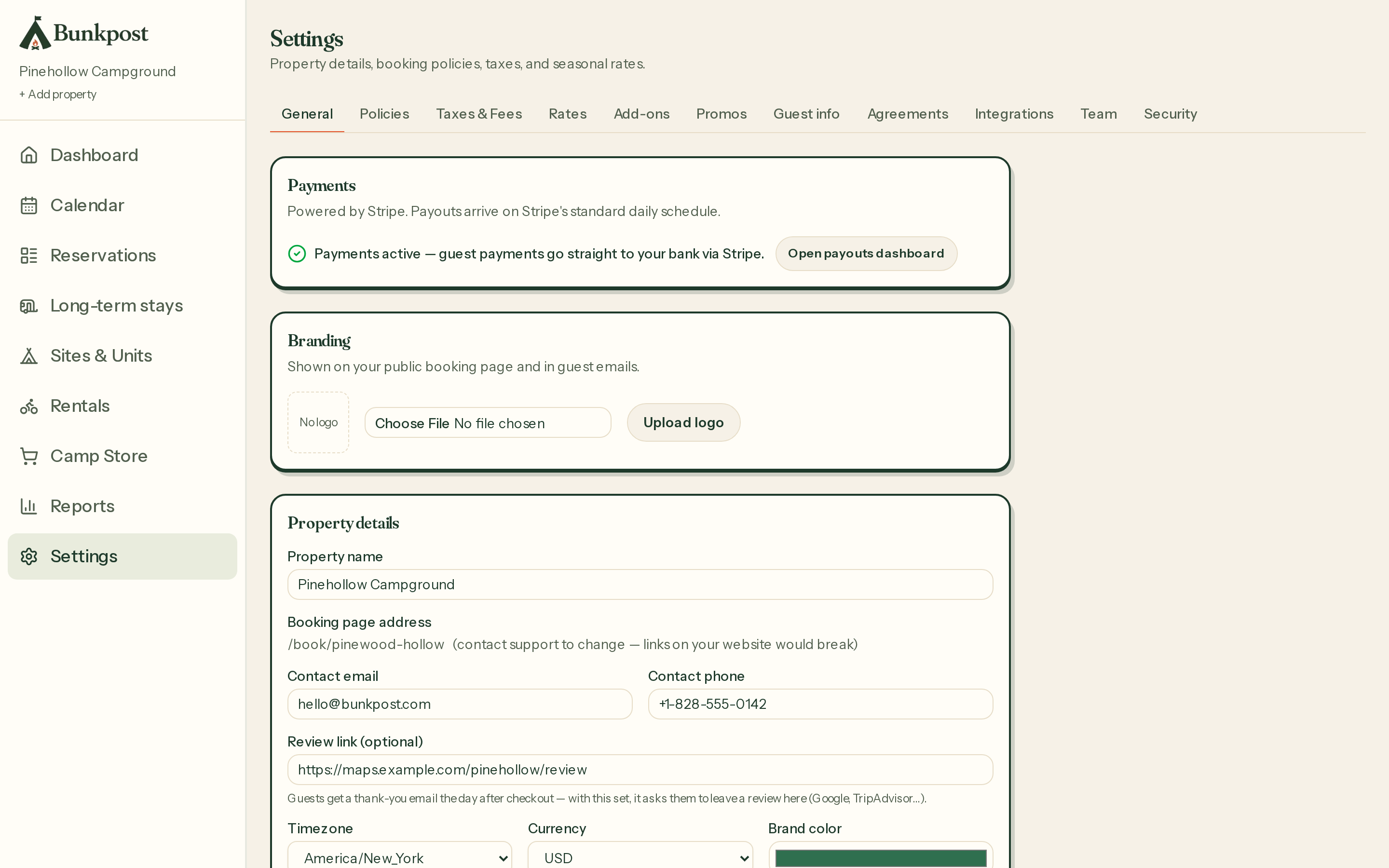The image size is (1389, 868).
Task: Go to Rentals
Action: tap(122, 406)
